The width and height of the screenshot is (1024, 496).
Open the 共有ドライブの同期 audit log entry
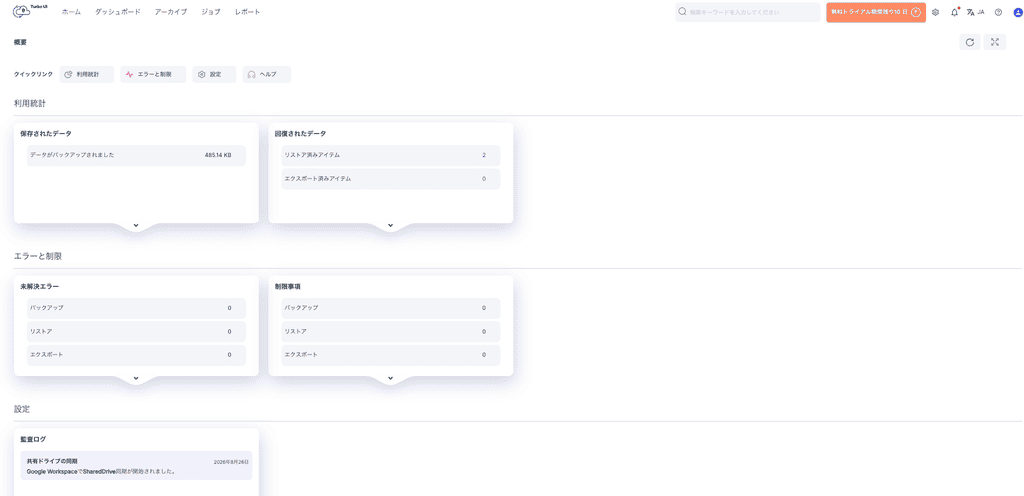(136, 466)
